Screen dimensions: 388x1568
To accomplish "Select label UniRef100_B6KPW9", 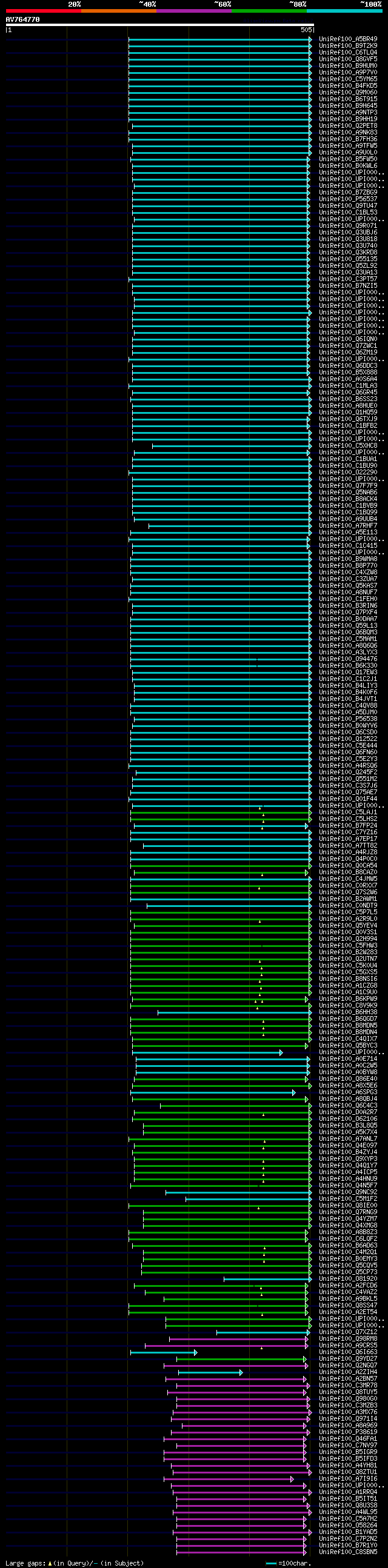I will click(x=348, y=999).
